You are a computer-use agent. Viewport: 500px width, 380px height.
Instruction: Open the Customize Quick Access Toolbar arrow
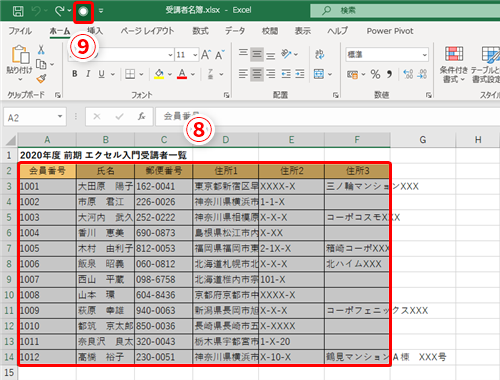pos(101,11)
